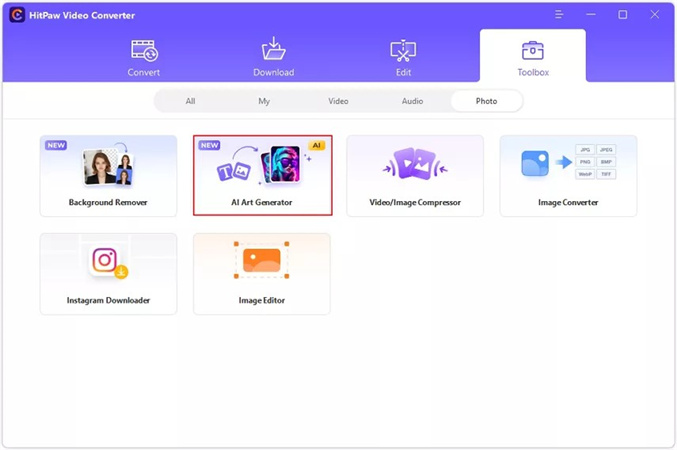
Task: Click the Convert film reel icon
Action: pos(144,51)
